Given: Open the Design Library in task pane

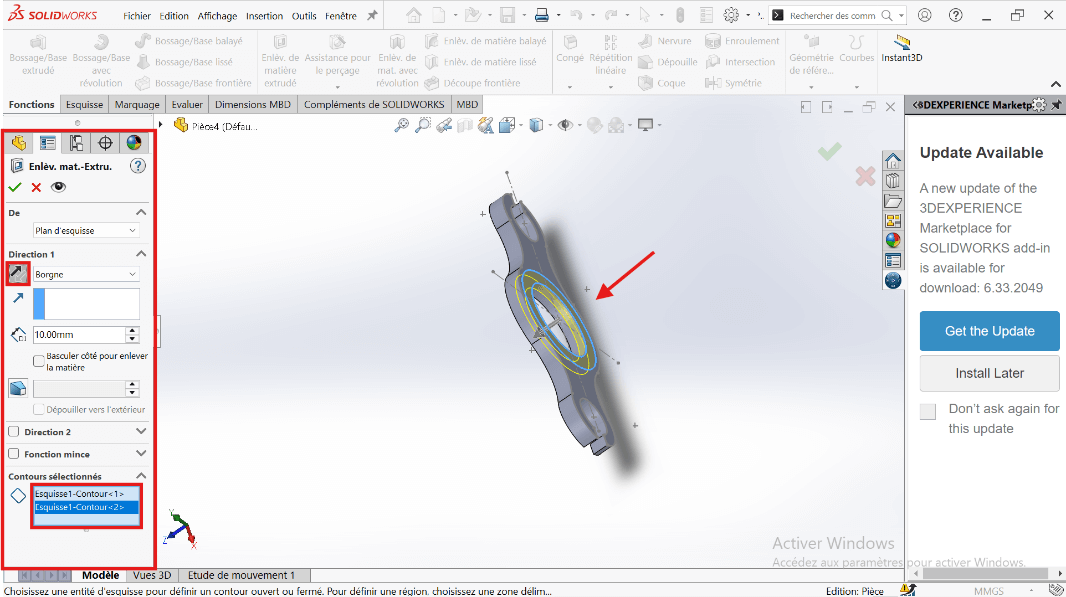Looking at the screenshot, I should pyautogui.click(x=893, y=180).
